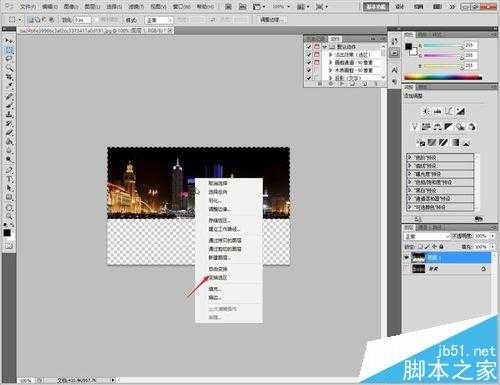
Task: Click the R slider in Color panel
Action: (442, 46)
